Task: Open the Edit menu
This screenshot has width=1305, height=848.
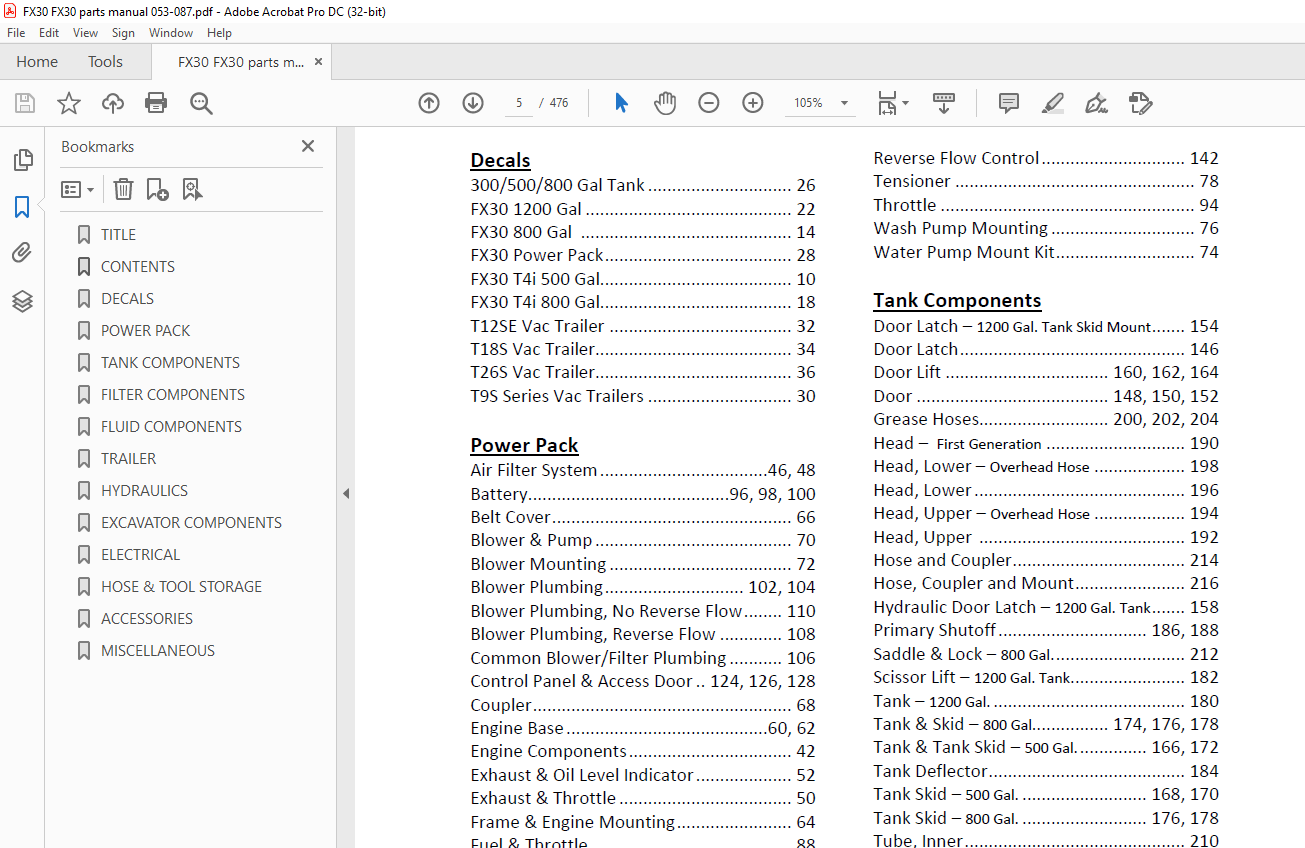Action: click(49, 33)
